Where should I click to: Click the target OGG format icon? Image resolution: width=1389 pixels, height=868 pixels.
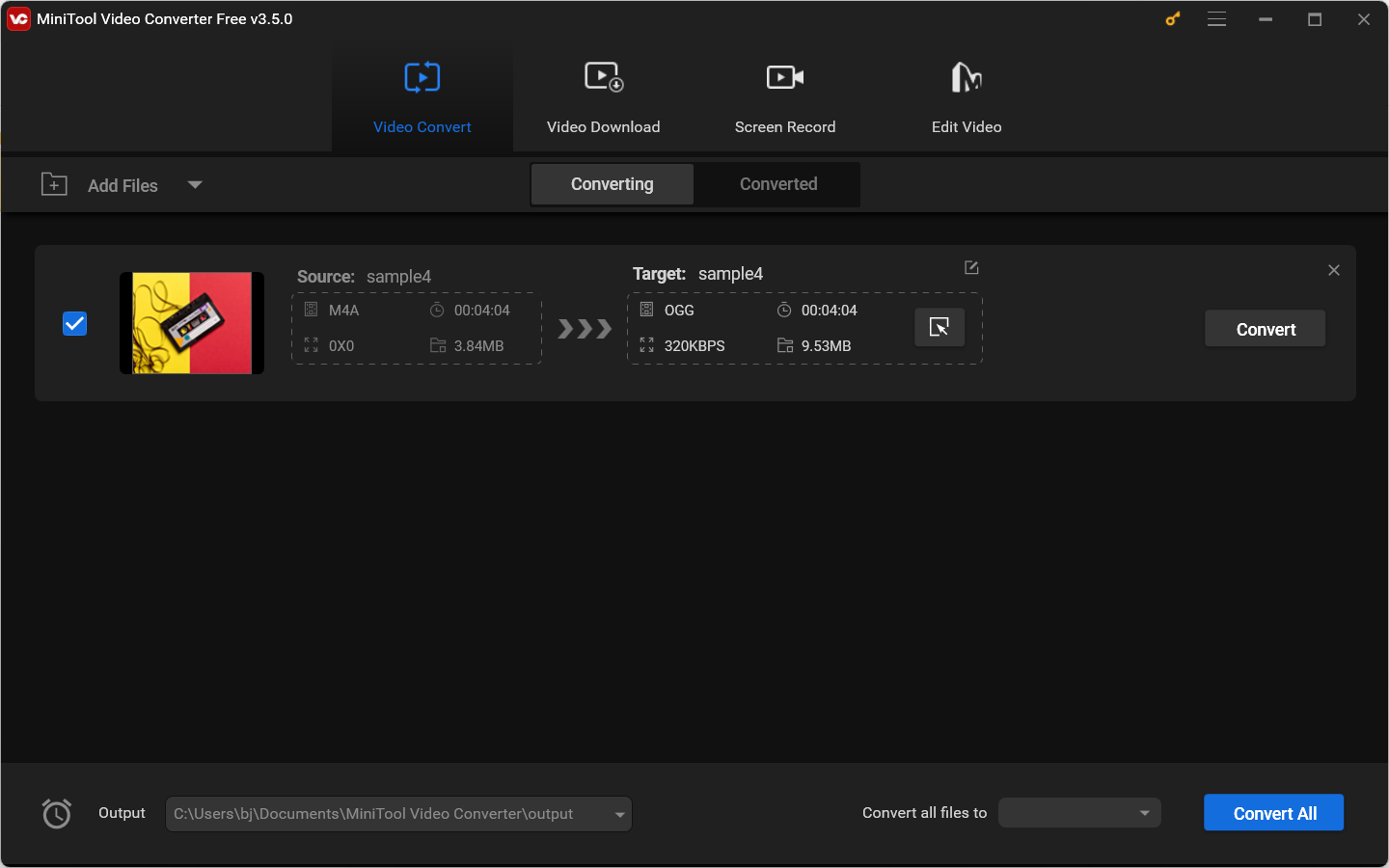tap(646, 310)
